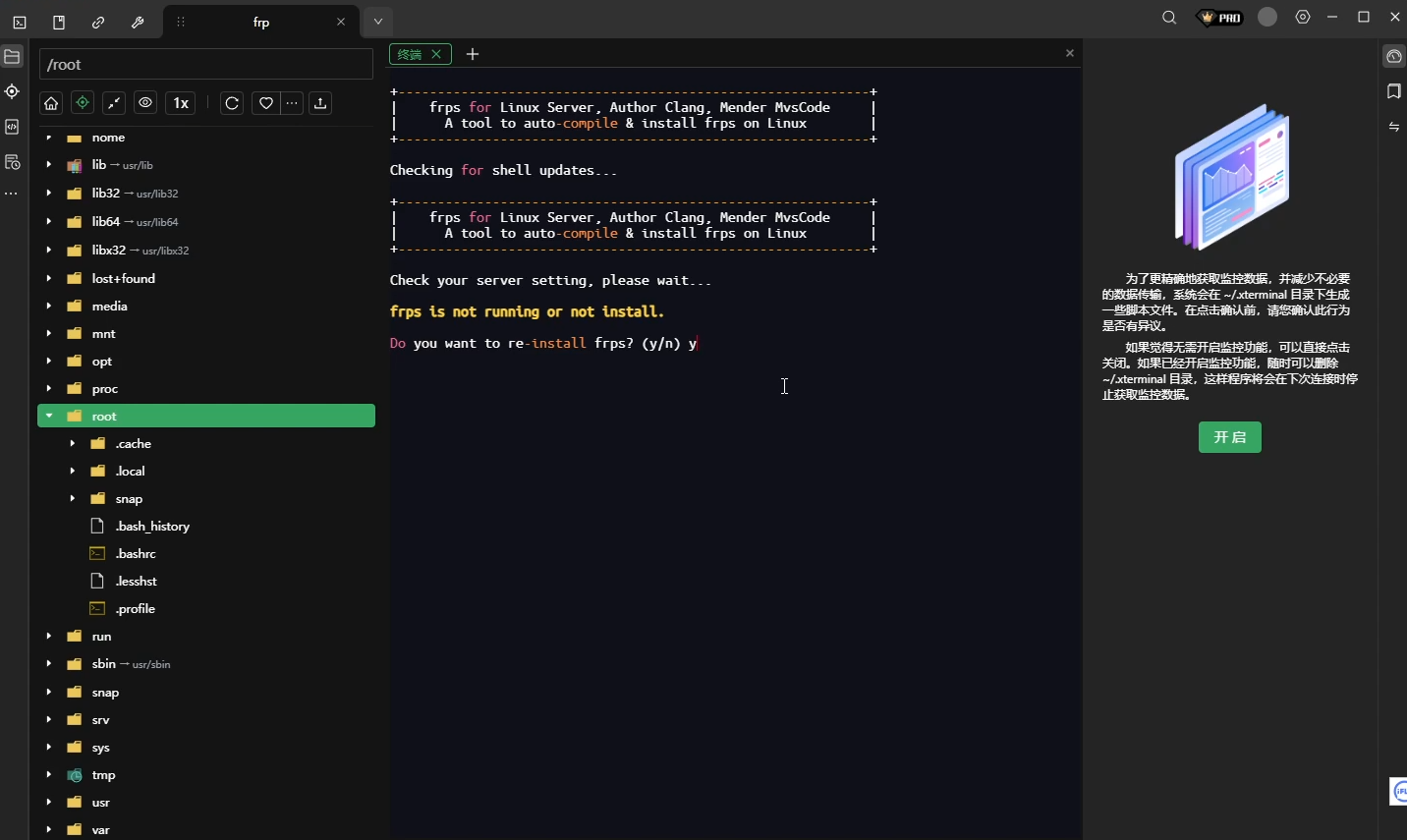Add a new terminal with plus button
The image size is (1407, 840).
473,54
